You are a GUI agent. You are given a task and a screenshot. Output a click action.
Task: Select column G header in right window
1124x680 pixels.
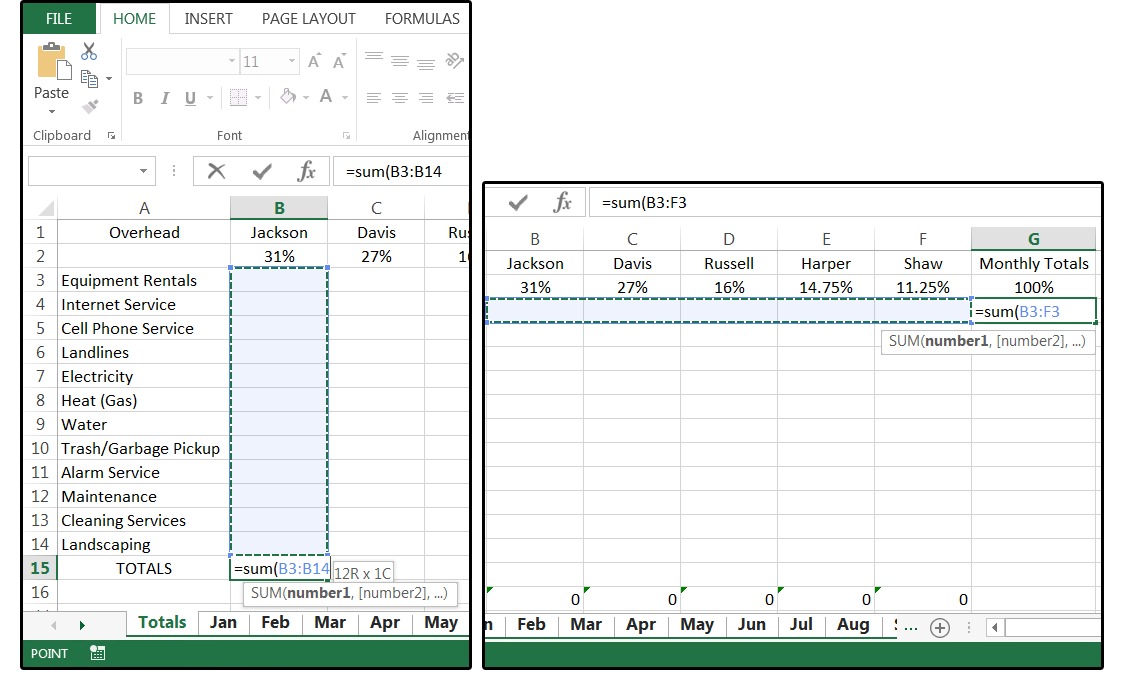tap(1034, 239)
